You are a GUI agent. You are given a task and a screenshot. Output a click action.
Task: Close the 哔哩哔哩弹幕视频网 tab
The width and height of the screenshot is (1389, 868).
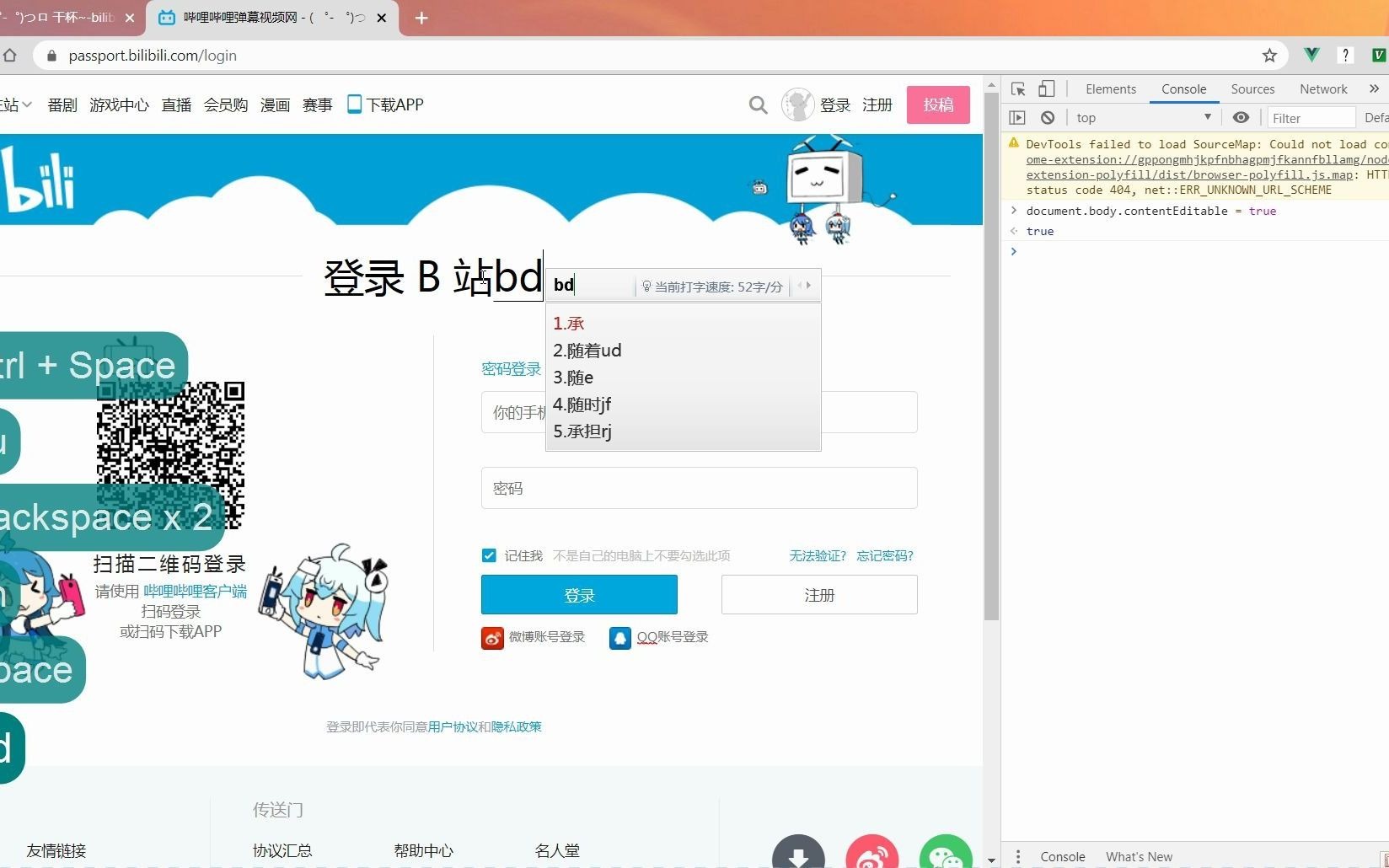click(382, 18)
